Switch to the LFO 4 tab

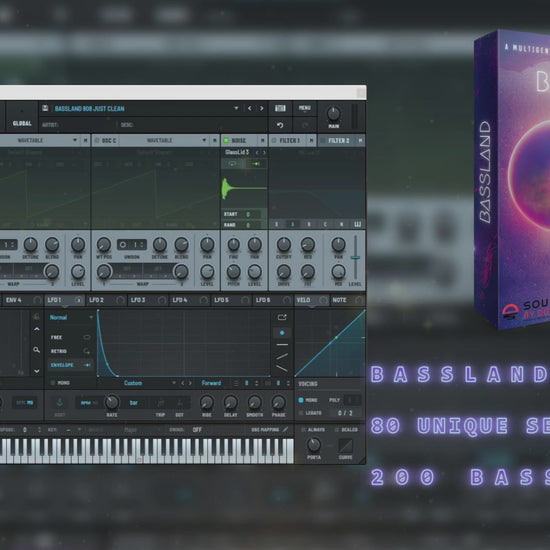[189, 300]
